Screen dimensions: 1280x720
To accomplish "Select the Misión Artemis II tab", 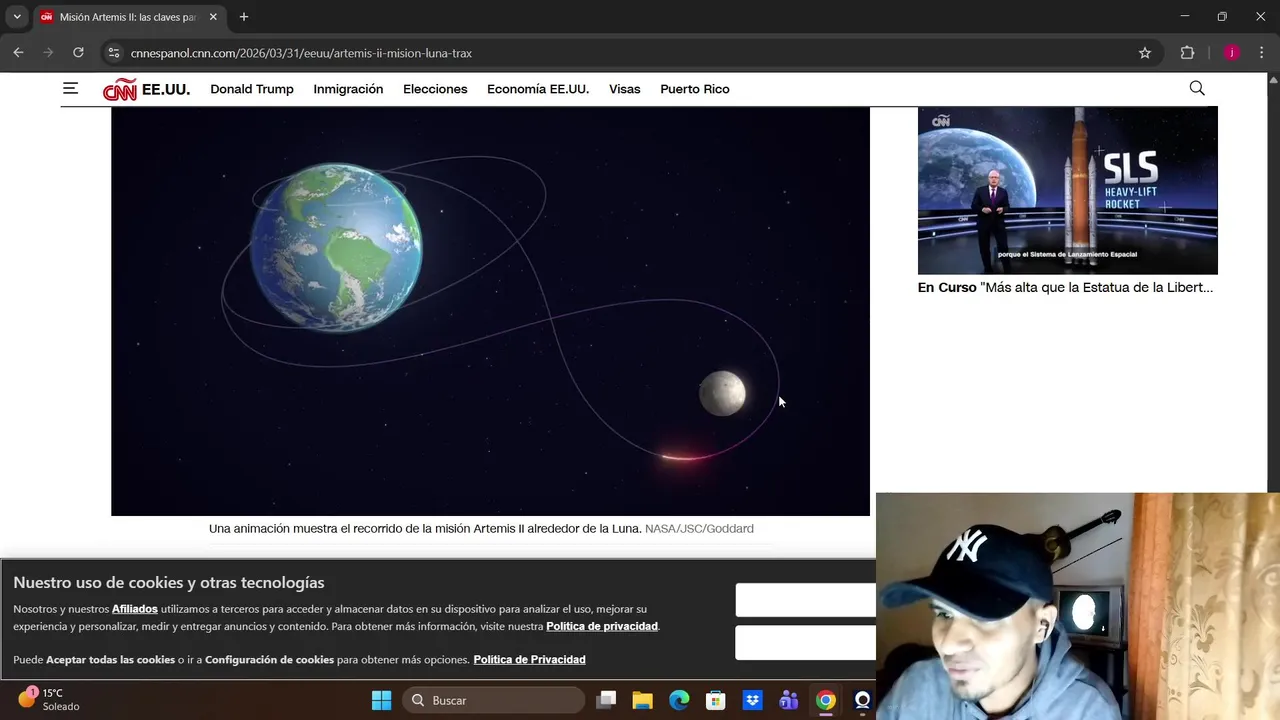I will tap(128, 17).
